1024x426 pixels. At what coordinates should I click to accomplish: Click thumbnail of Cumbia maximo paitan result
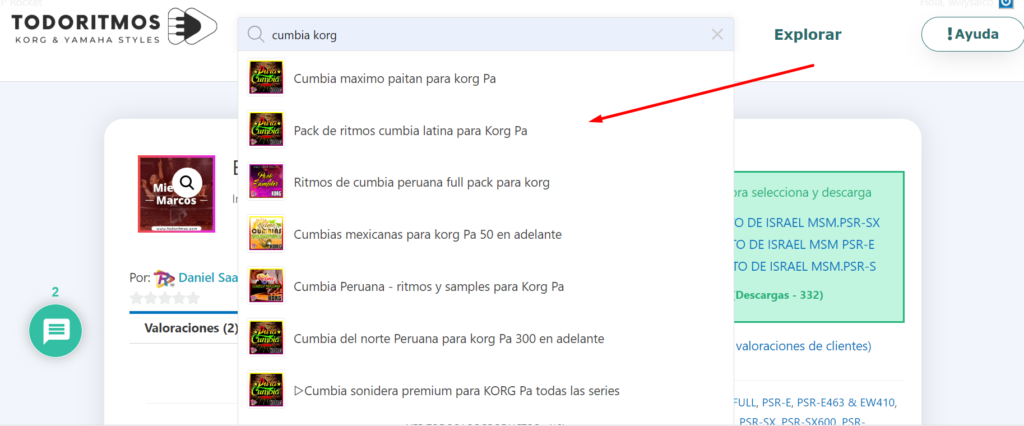point(266,78)
